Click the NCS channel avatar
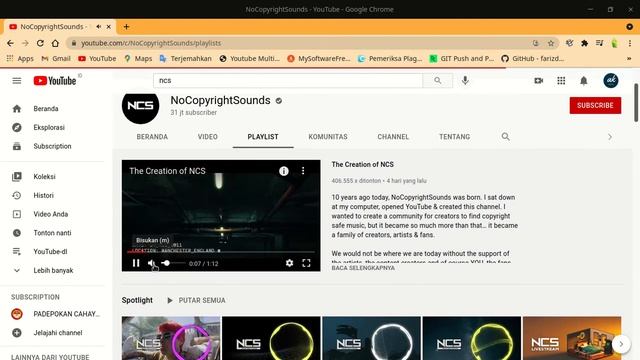This screenshot has width=640, height=360. (x=140, y=106)
